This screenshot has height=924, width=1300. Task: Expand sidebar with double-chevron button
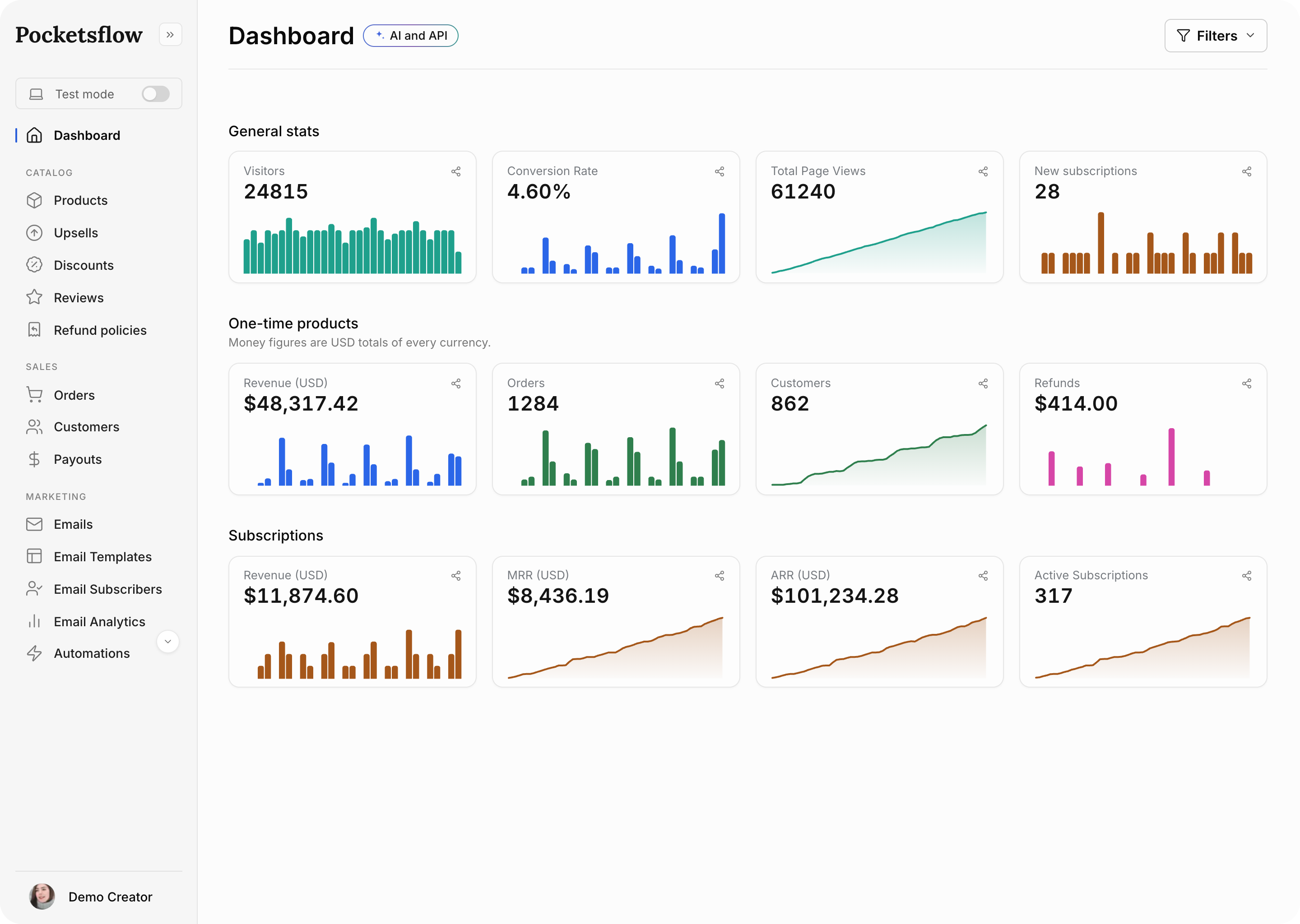click(170, 35)
